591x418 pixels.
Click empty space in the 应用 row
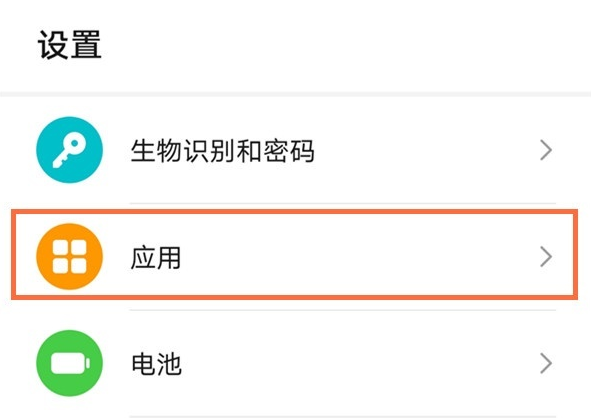(x=358, y=257)
